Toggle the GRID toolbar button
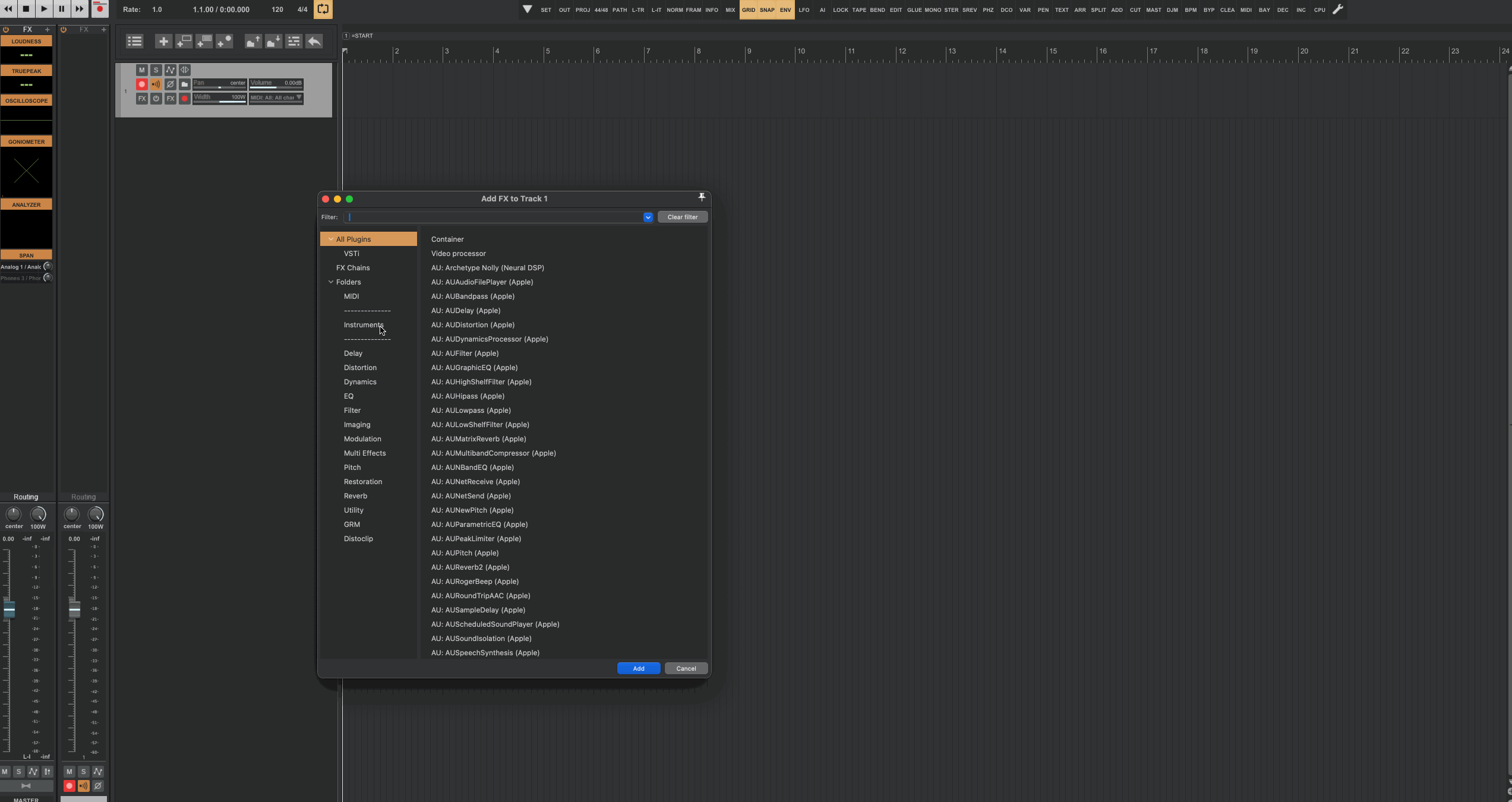This screenshot has height=802, width=1512. coord(749,10)
